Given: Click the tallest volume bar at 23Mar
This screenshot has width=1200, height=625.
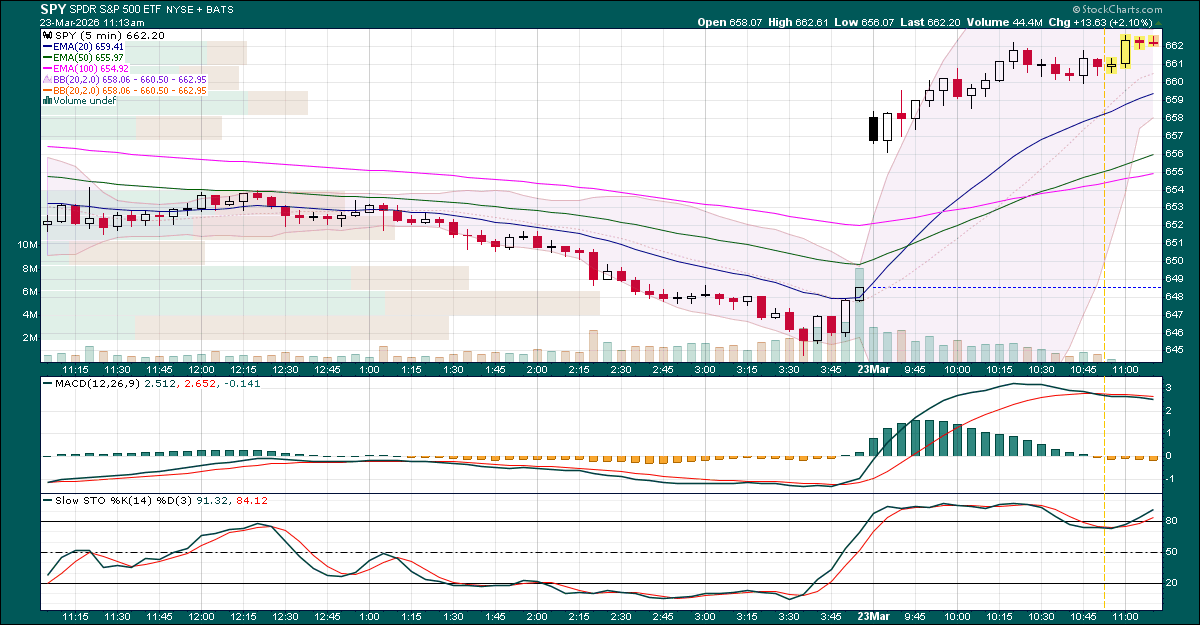Looking at the screenshot, I should click(859, 314).
